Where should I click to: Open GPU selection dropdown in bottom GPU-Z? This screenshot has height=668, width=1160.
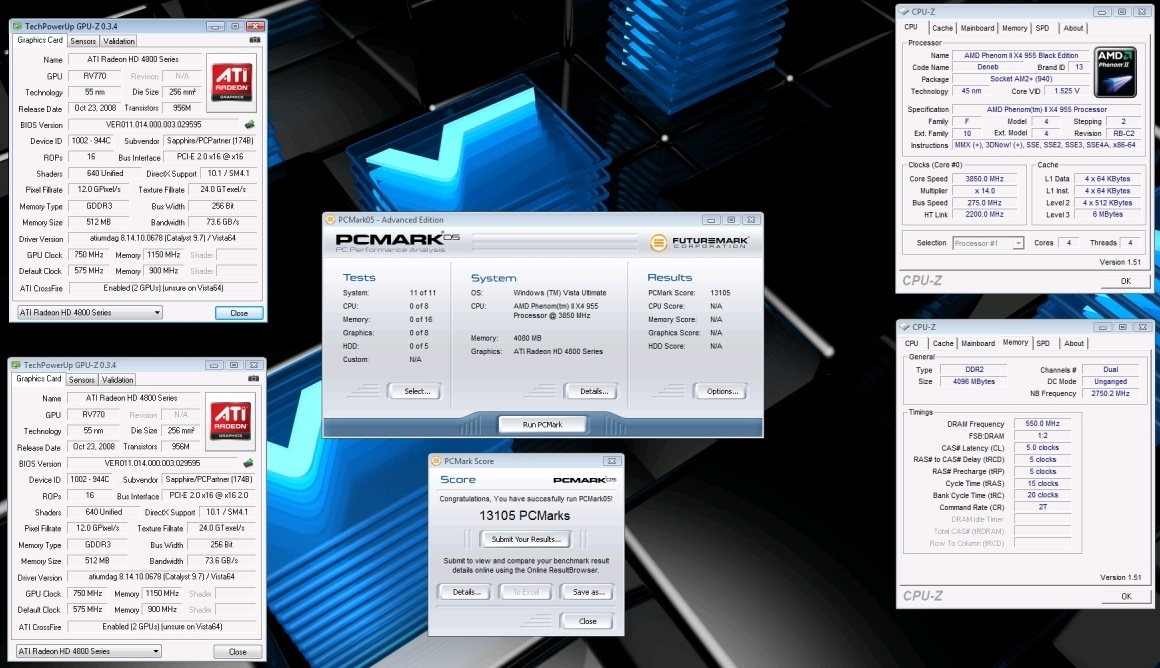click(x=88, y=651)
